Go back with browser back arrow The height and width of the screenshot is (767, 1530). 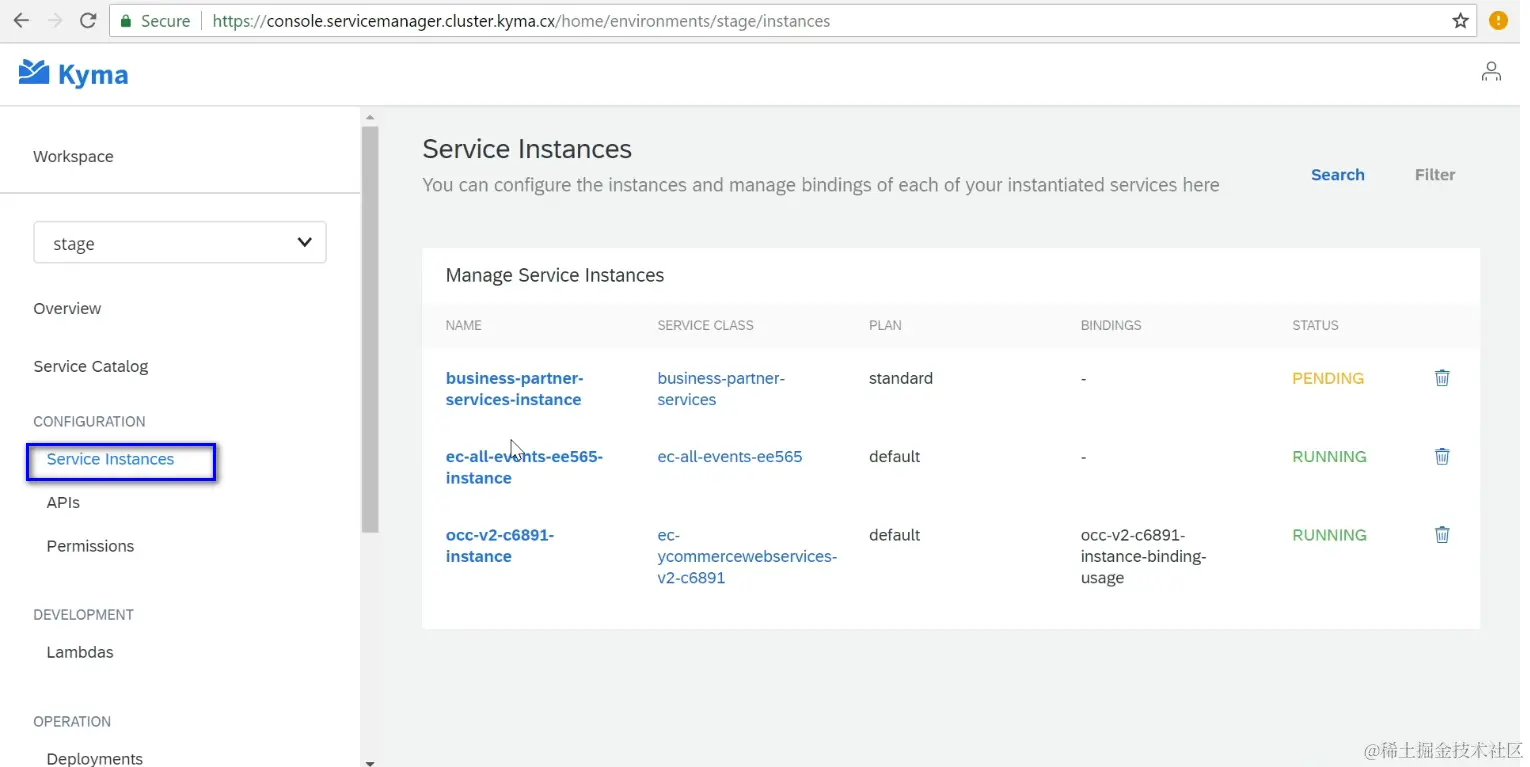(21, 21)
